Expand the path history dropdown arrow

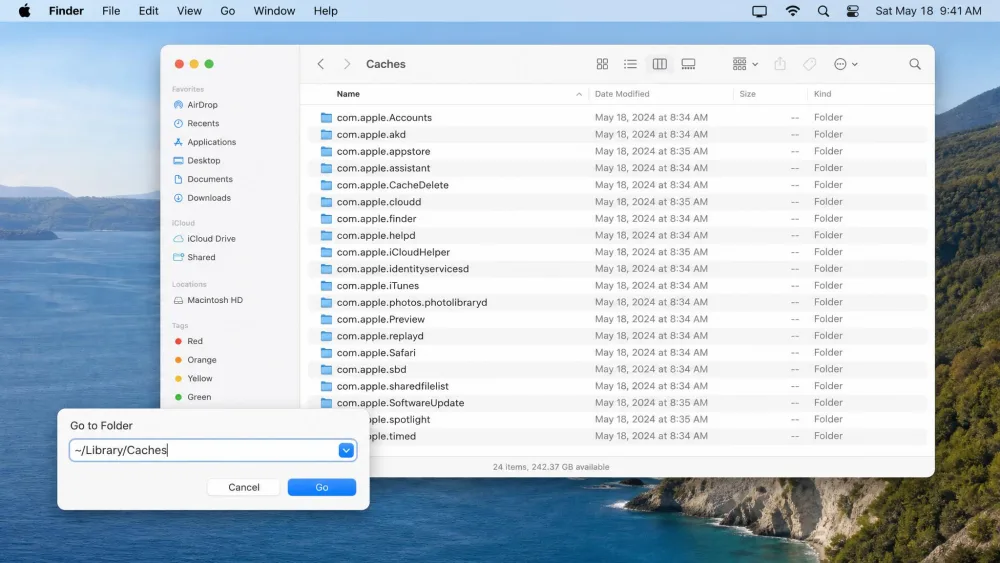[x=346, y=450]
